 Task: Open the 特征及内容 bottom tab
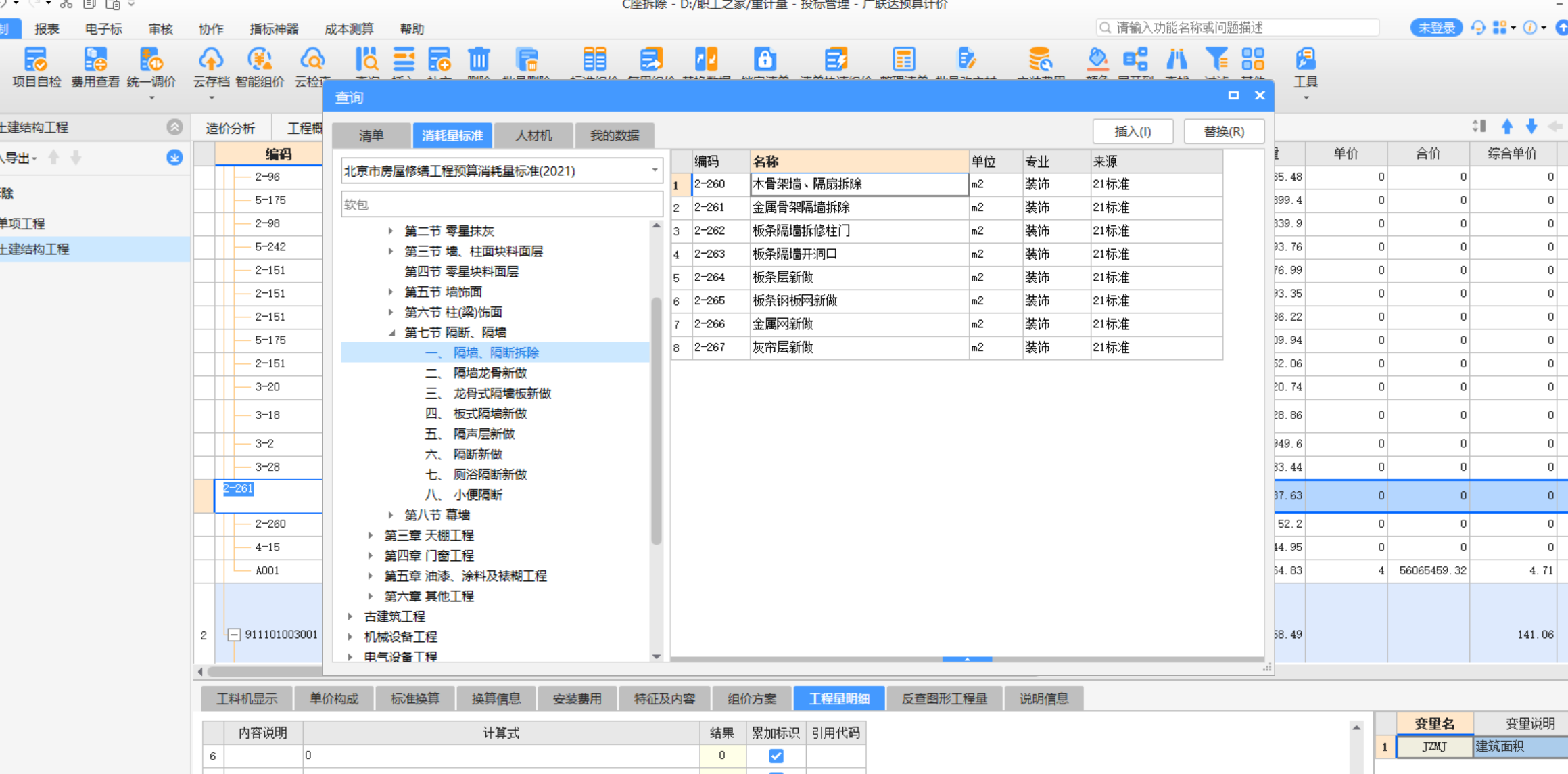coord(665,699)
